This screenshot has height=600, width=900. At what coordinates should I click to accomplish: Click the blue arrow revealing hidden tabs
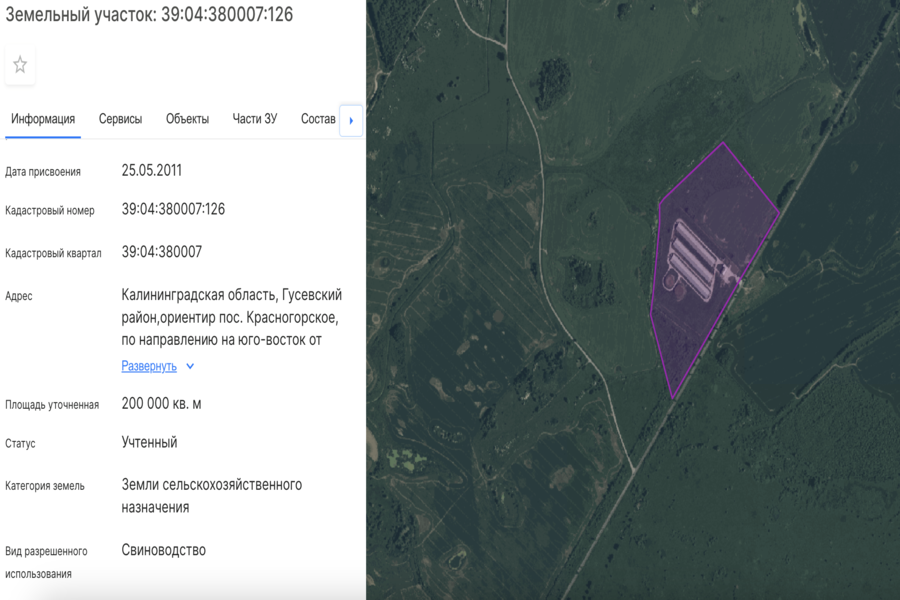coord(351,119)
